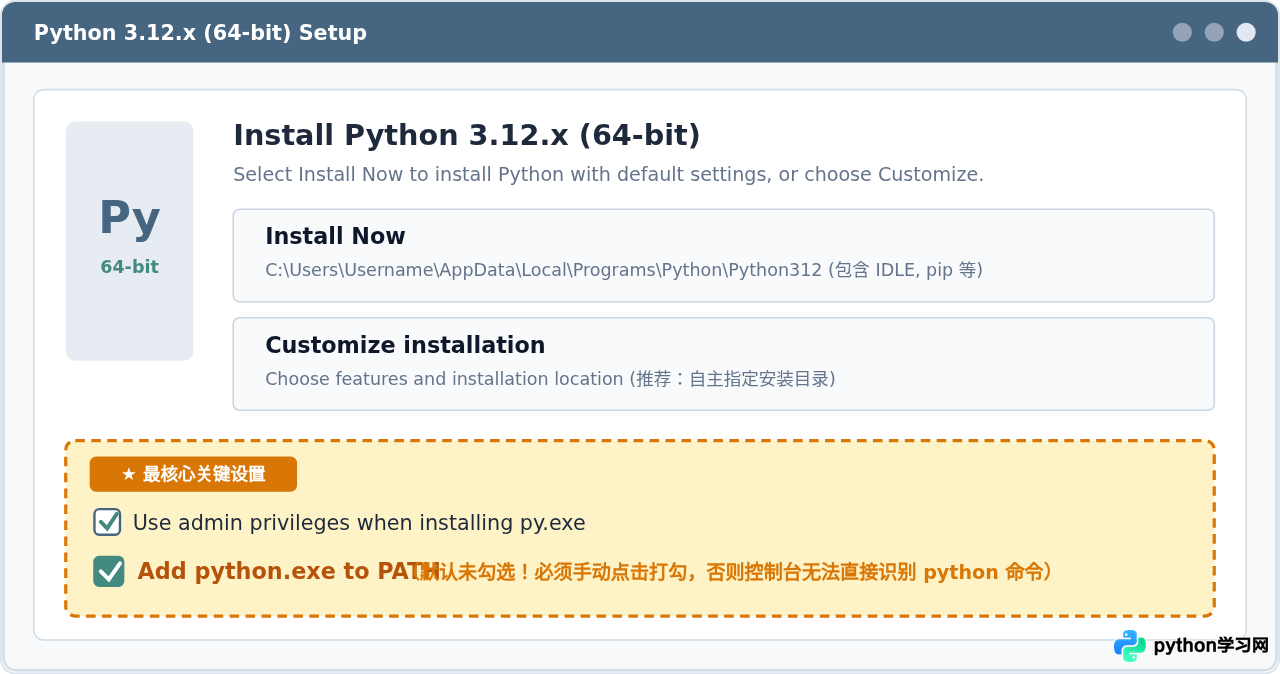Click the leftmost gray window control dot
The height and width of the screenshot is (674, 1280).
pos(1182,32)
